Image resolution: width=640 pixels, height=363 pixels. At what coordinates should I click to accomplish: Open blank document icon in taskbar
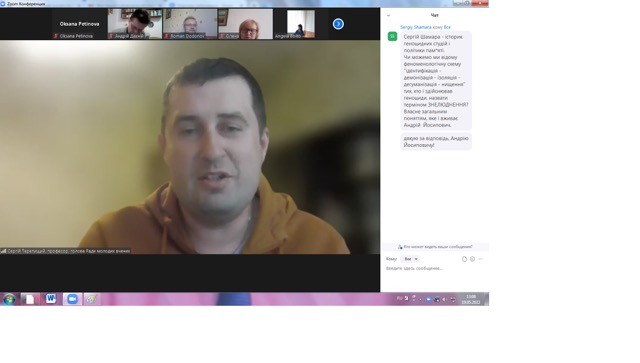[30, 299]
